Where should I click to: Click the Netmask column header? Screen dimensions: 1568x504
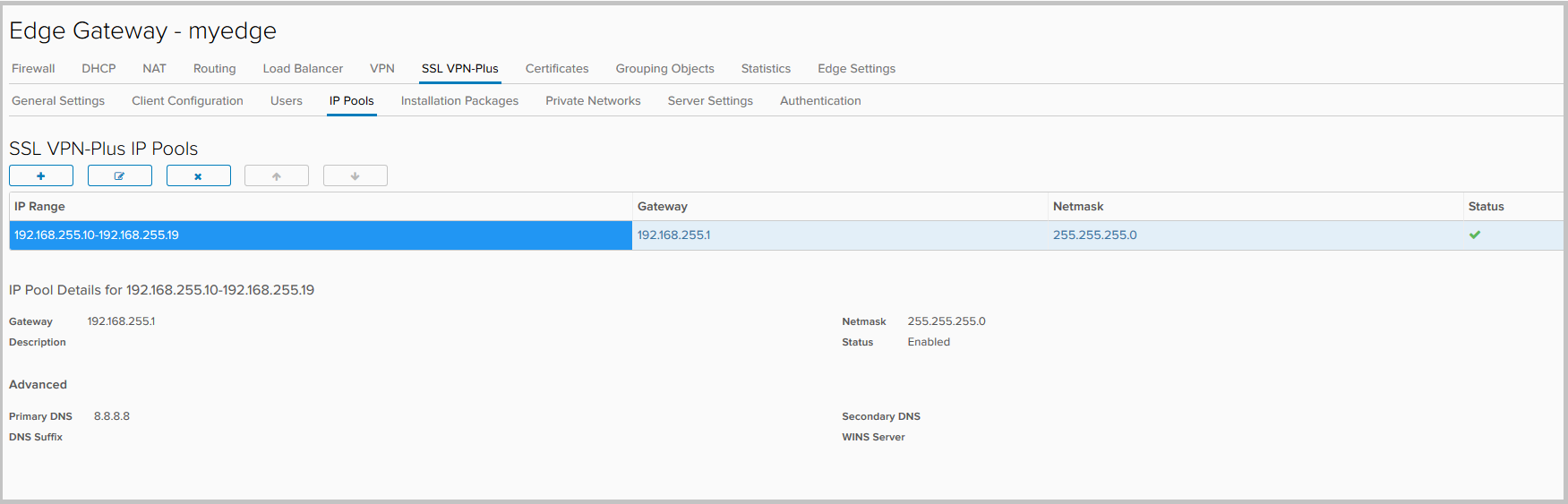coord(1078,207)
